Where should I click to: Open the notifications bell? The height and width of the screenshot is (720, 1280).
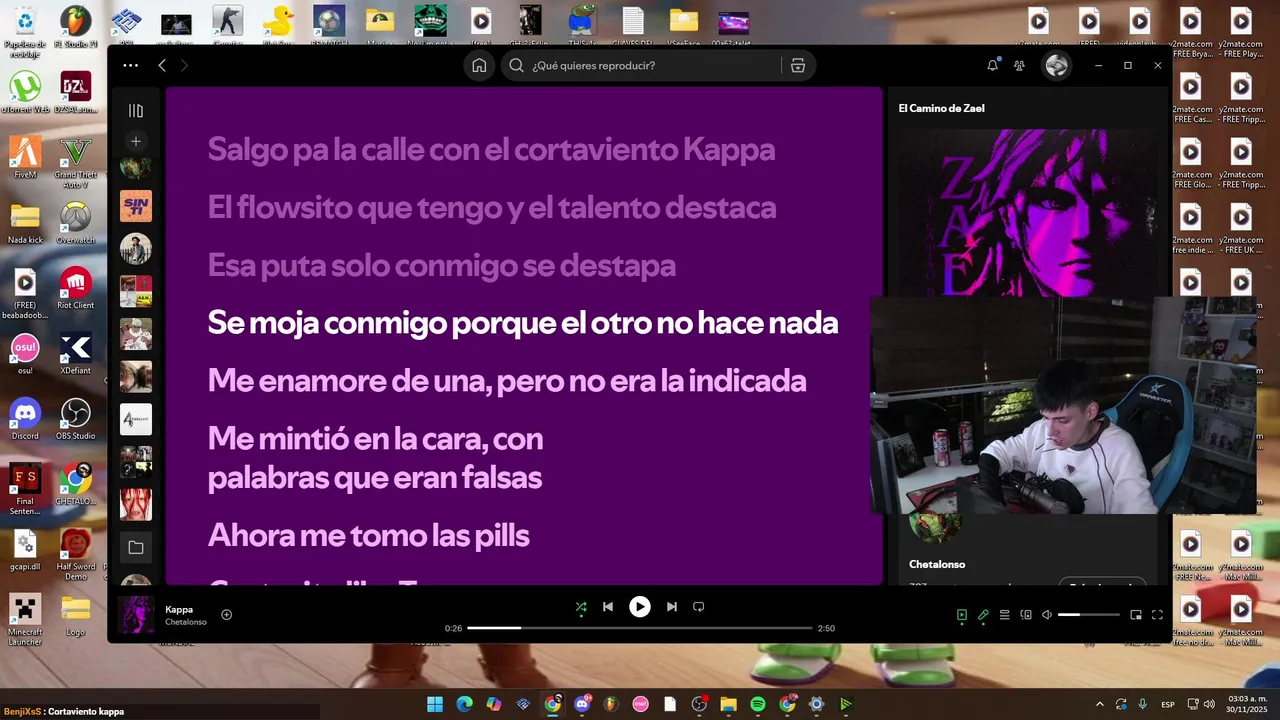pyautogui.click(x=993, y=65)
